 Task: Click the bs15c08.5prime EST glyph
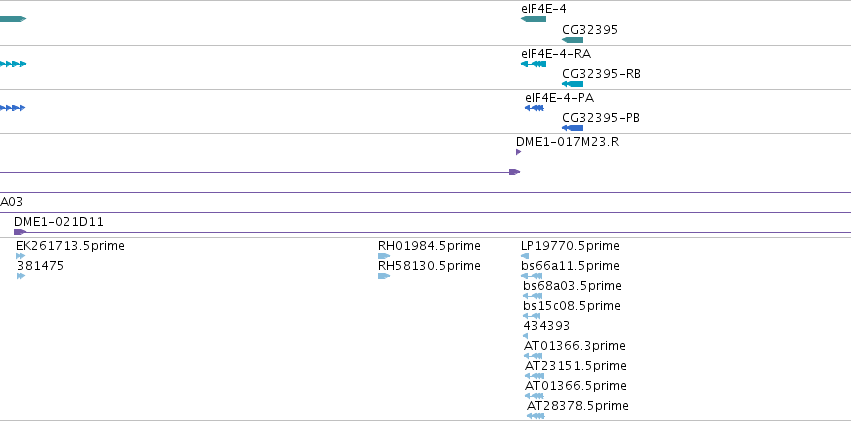tap(532, 316)
